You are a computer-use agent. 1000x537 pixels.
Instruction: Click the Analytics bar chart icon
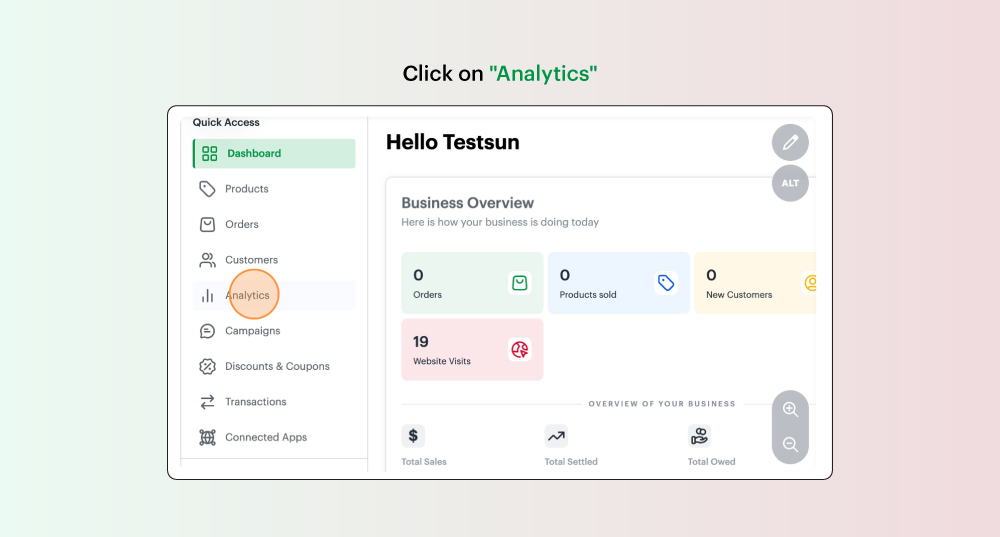point(207,296)
